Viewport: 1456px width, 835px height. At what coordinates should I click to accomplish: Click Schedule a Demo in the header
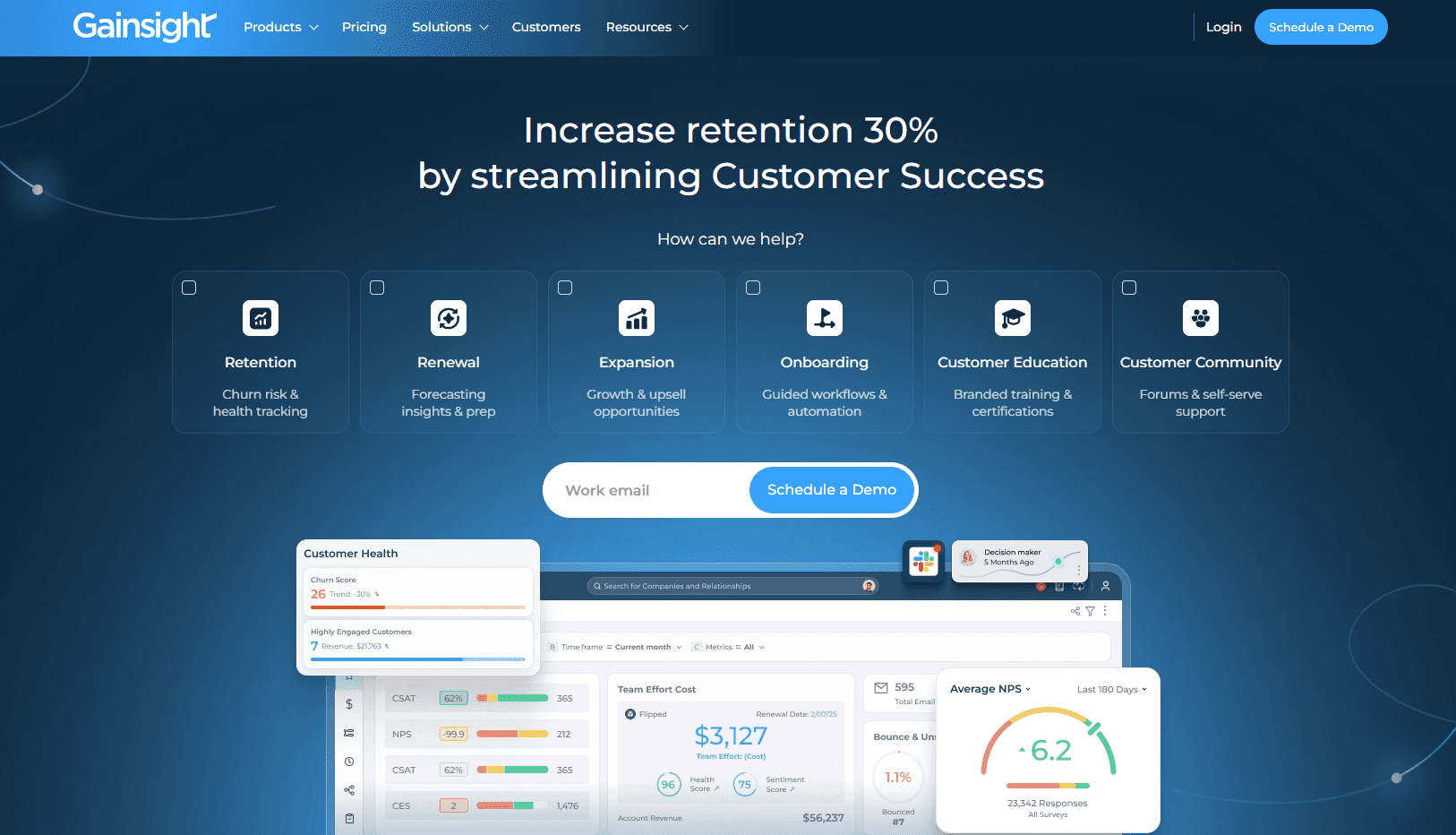(1321, 27)
